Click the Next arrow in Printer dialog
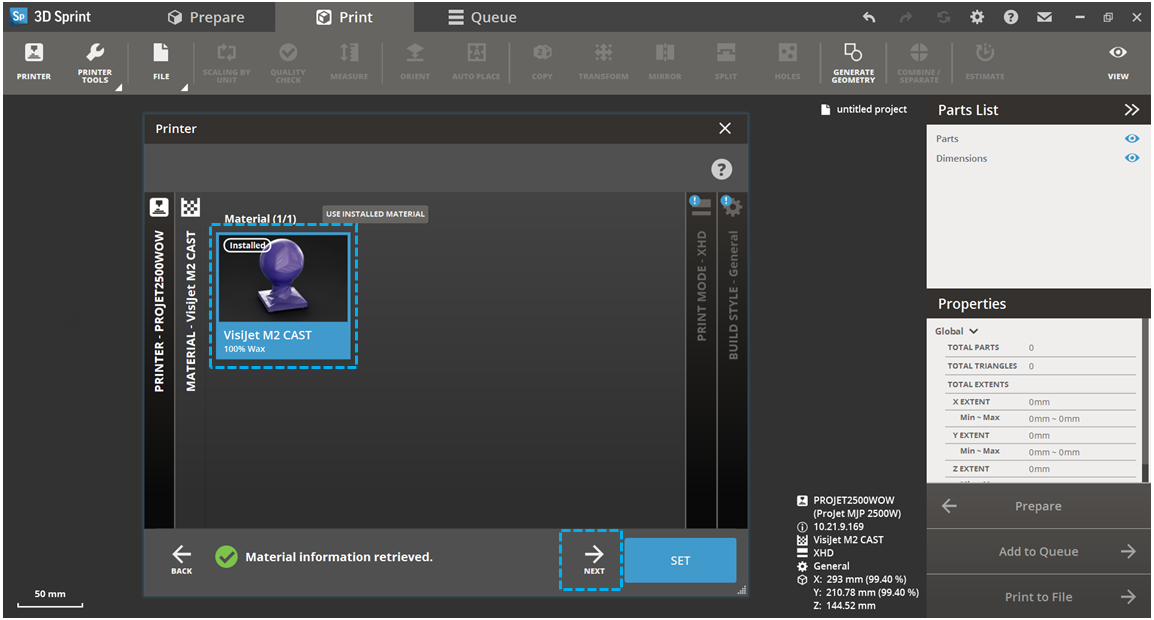Image resolution: width=1154 pixels, height=620 pixels. pyautogui.click(x=594, y=559)
